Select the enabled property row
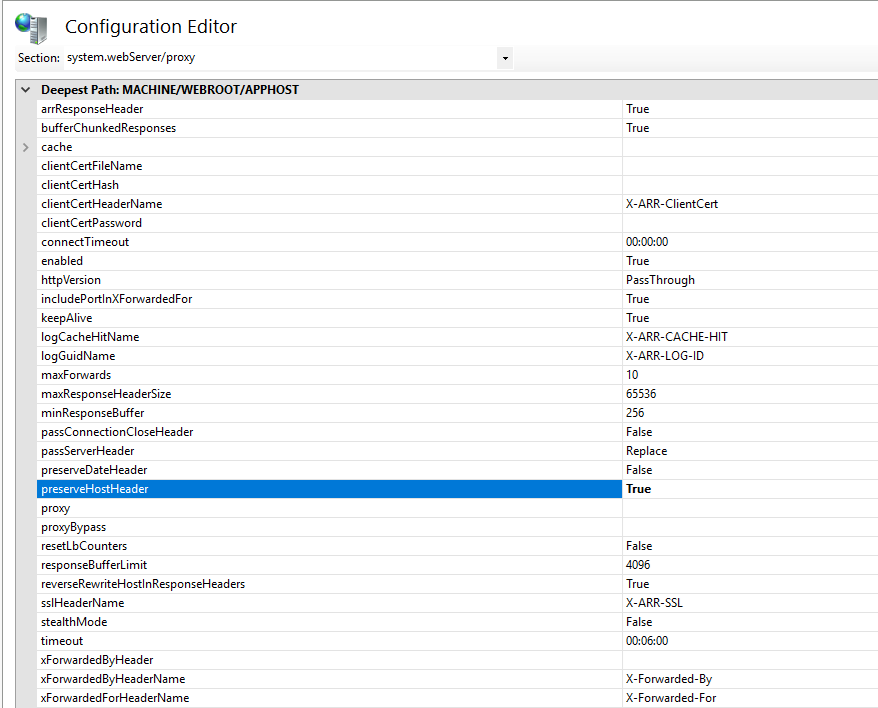This screenshot has height=708, width=878. (62, 261)
